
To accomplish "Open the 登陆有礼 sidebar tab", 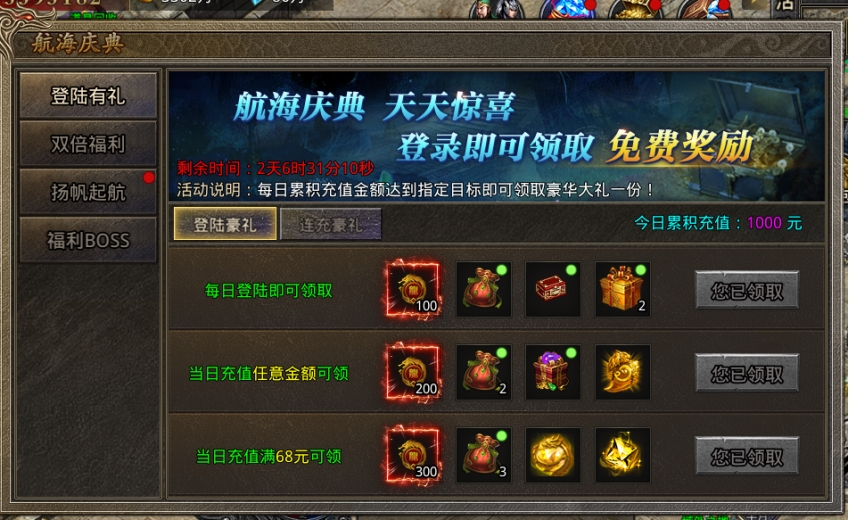I will (88, 96).
